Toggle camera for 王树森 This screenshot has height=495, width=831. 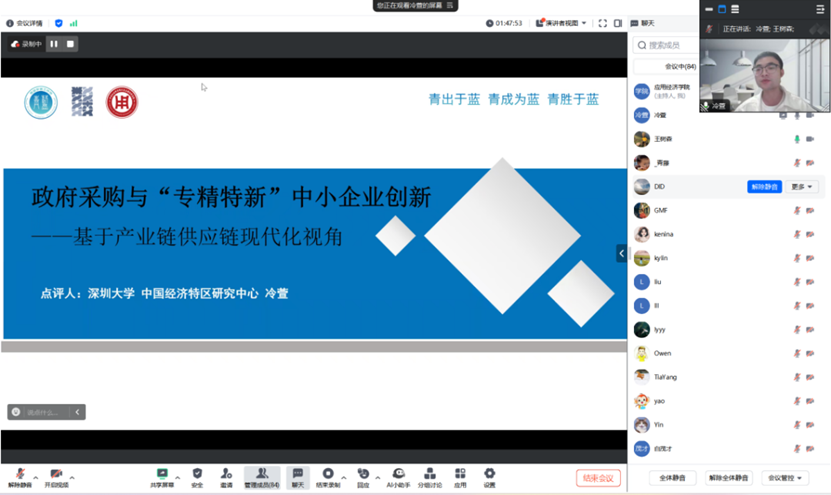[810, 139]
